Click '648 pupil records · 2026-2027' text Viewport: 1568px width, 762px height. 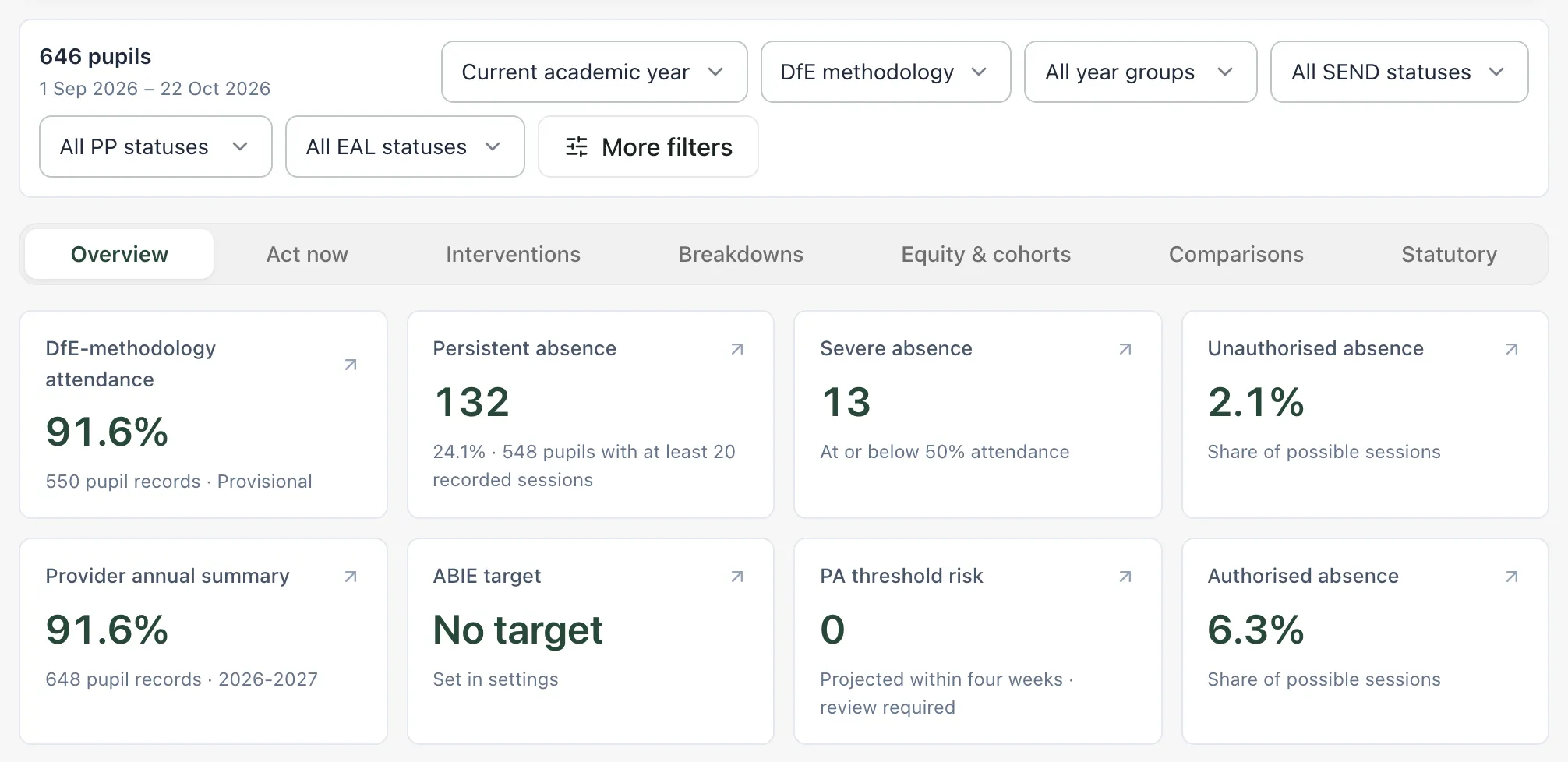tap(182, 679)
